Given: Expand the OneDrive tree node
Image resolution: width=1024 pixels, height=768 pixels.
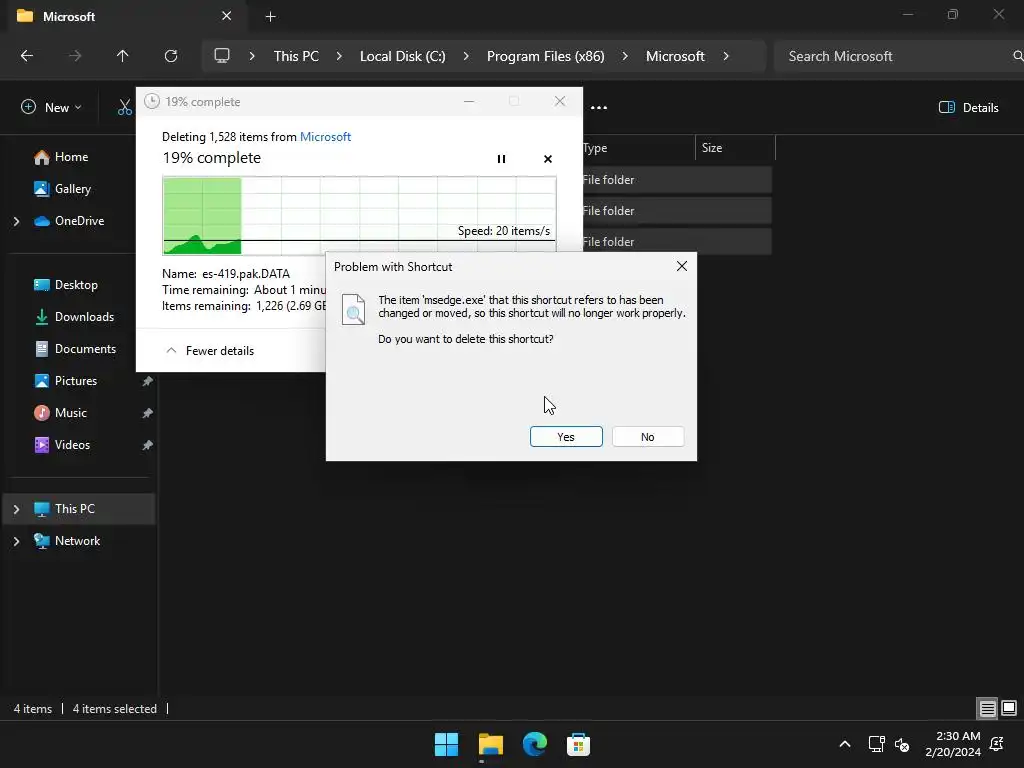Looking at the screenshot, I should point(16,221).
